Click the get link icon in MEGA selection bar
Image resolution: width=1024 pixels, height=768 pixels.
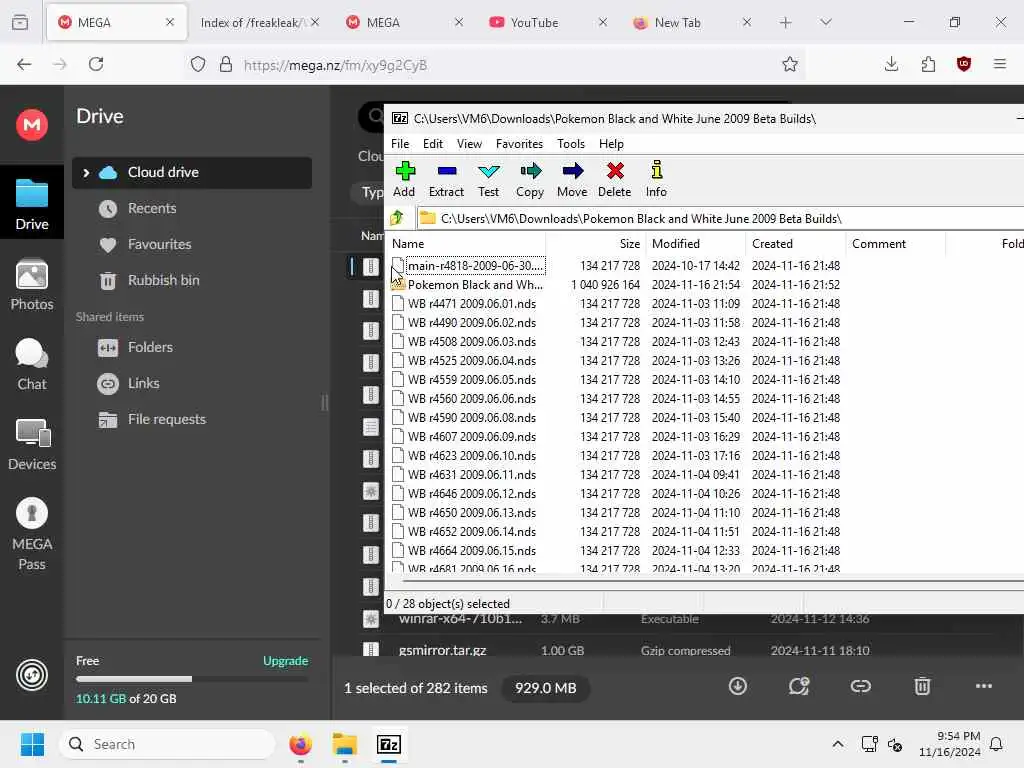(x=861, y=686)
